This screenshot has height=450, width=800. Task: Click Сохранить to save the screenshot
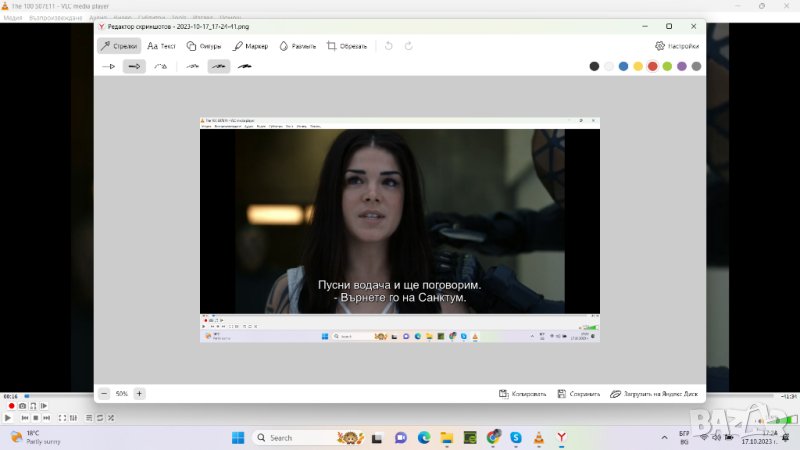579,394
